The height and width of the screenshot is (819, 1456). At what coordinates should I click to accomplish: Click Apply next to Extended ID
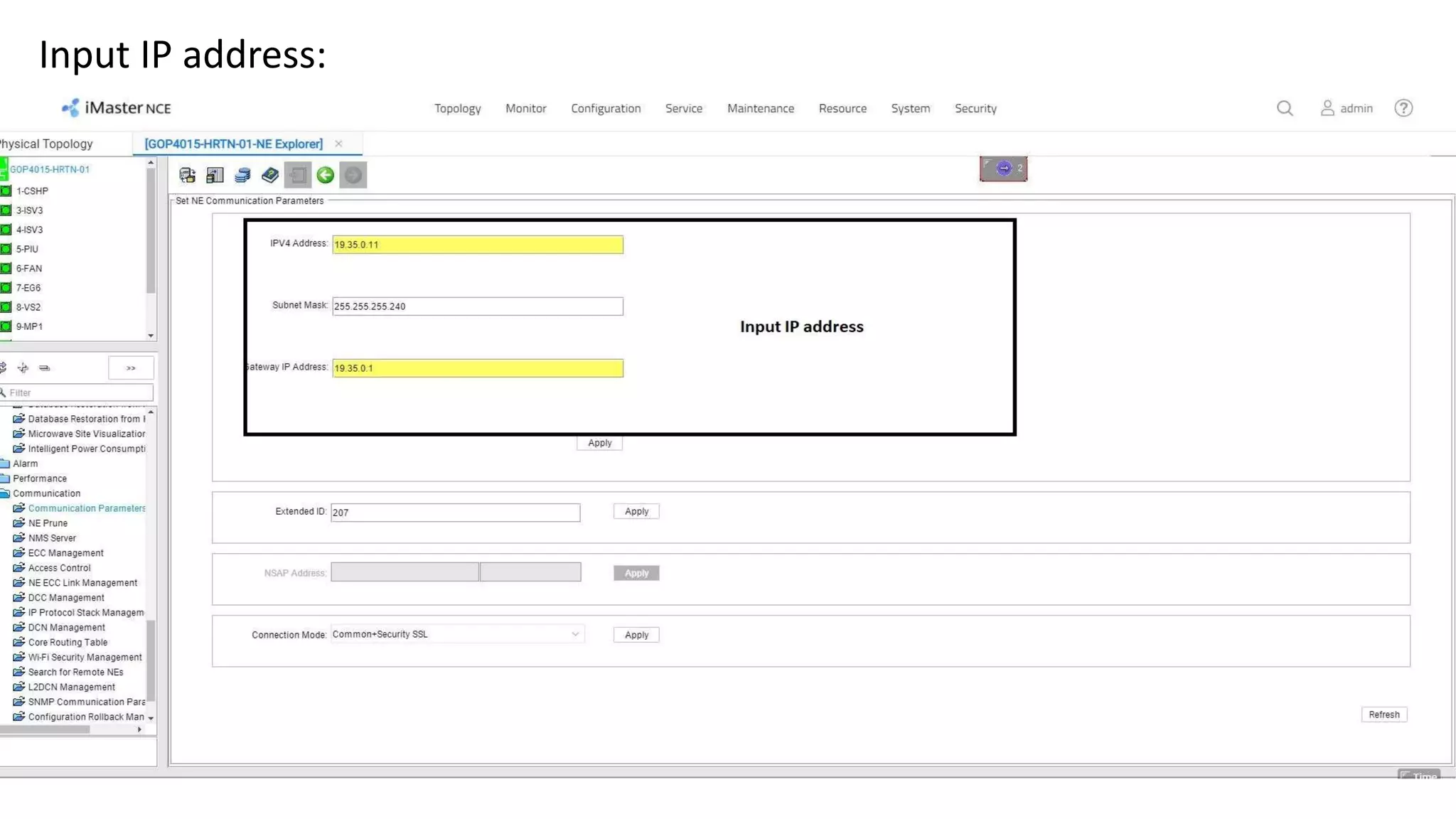pos(636,511)
